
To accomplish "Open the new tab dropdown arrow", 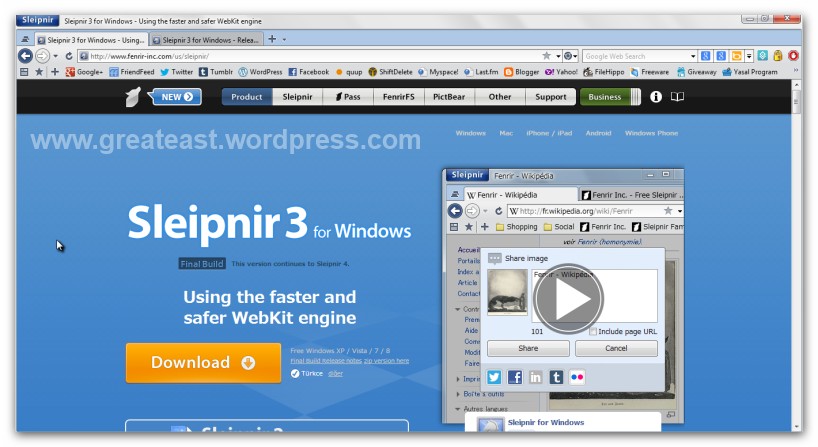I will 284,40.
